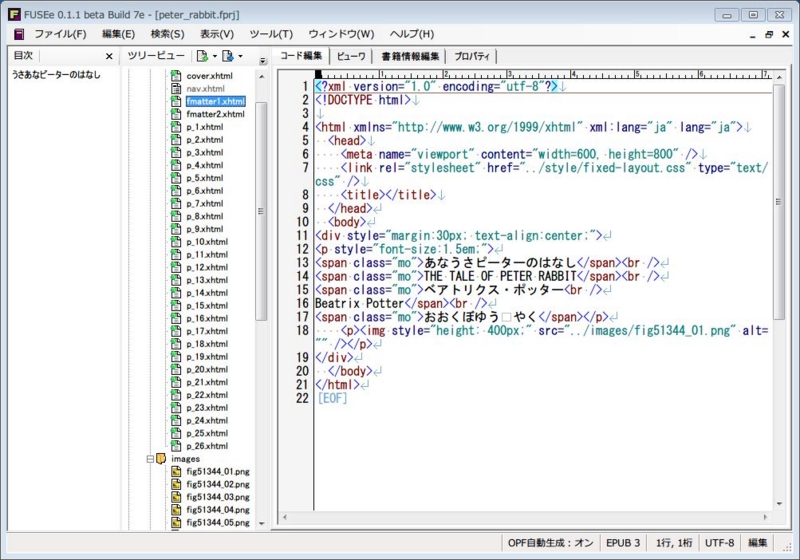Switch to the コード編集 tab
This screenshot has height=560, width=800.
click(x=301, y=56)
